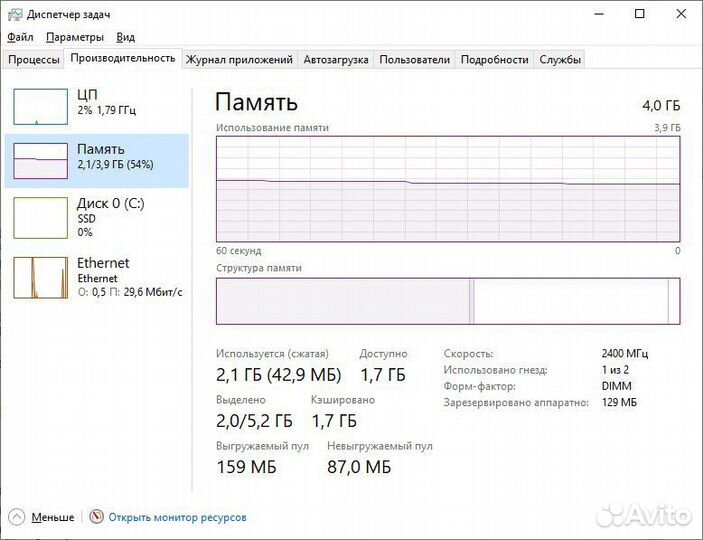
Task: Click the Меньше button label
Action: 53,517
